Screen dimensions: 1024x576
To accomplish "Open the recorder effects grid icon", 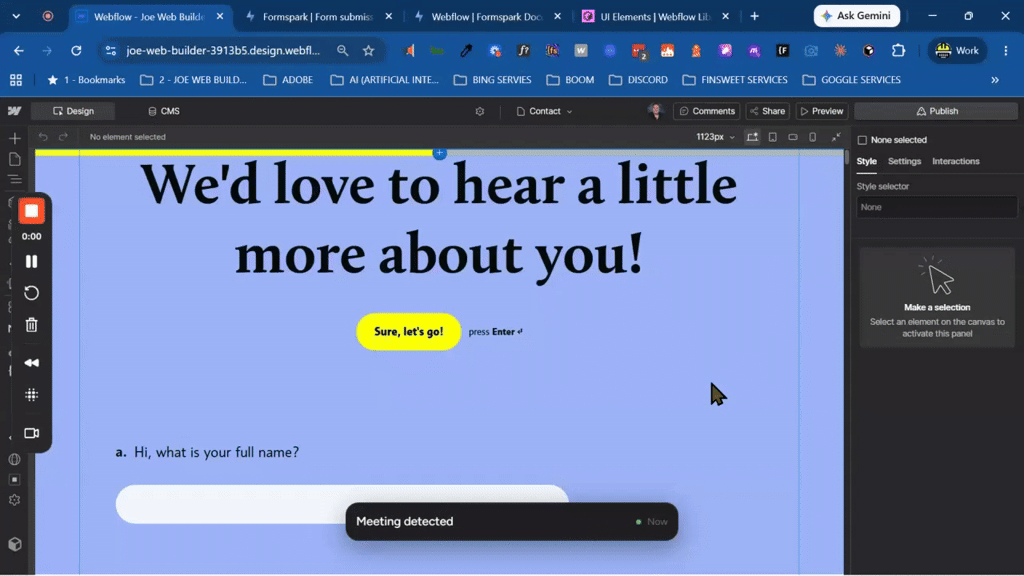I will tap(31, 394).
